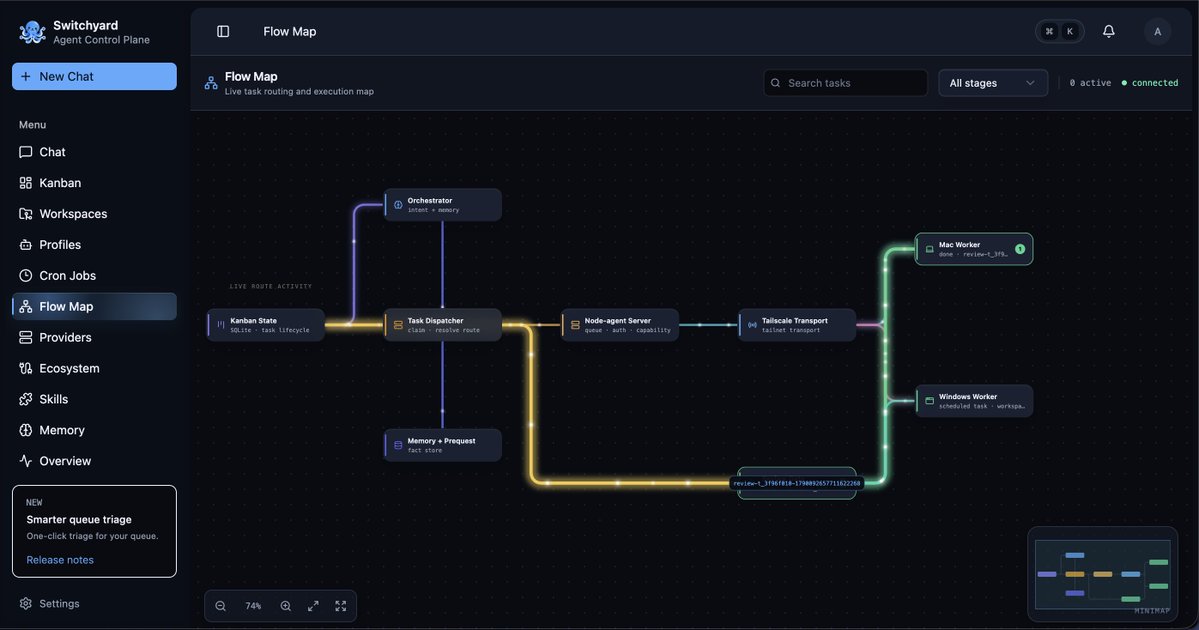Select the Windows Worker node

(973, 401)
